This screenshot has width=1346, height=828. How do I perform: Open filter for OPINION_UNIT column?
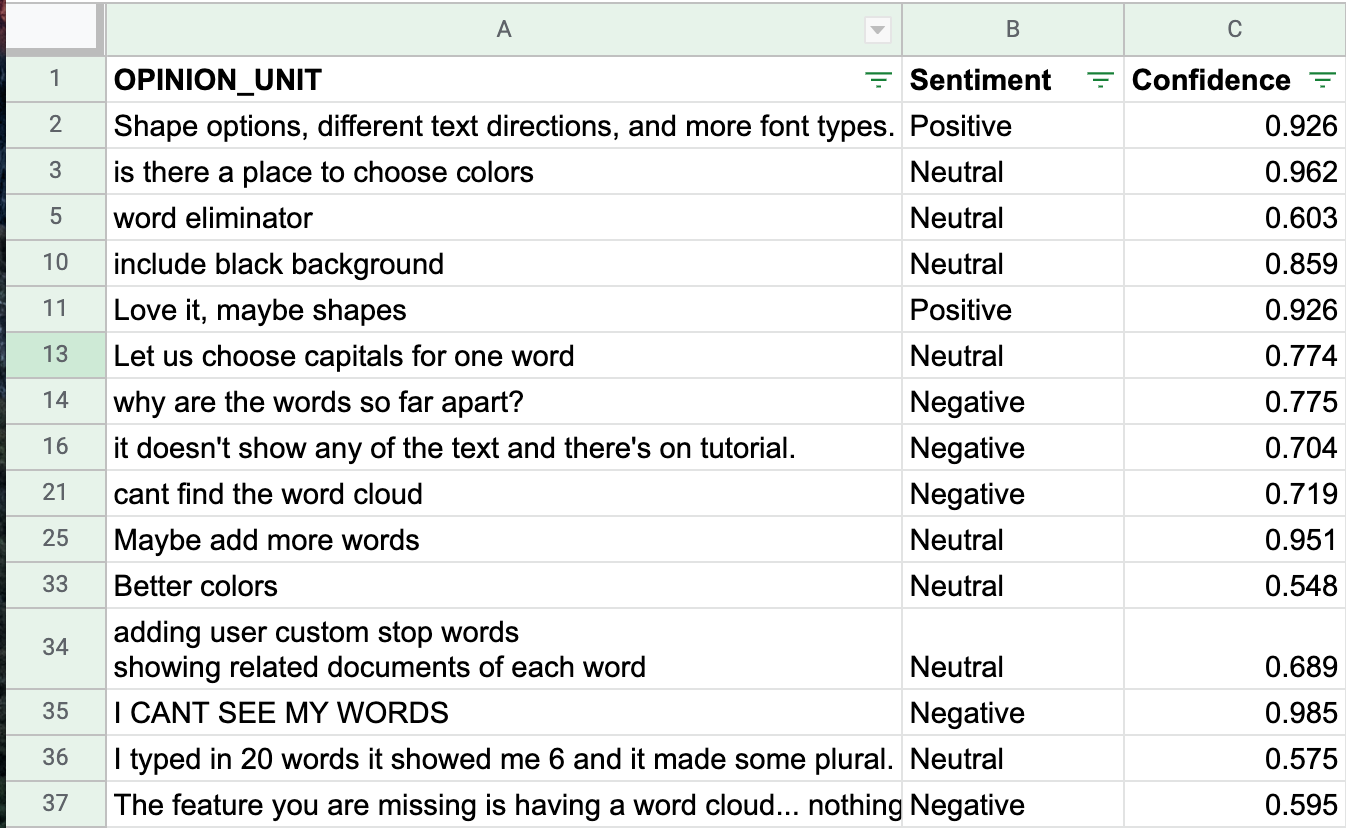tap(878, 81)
